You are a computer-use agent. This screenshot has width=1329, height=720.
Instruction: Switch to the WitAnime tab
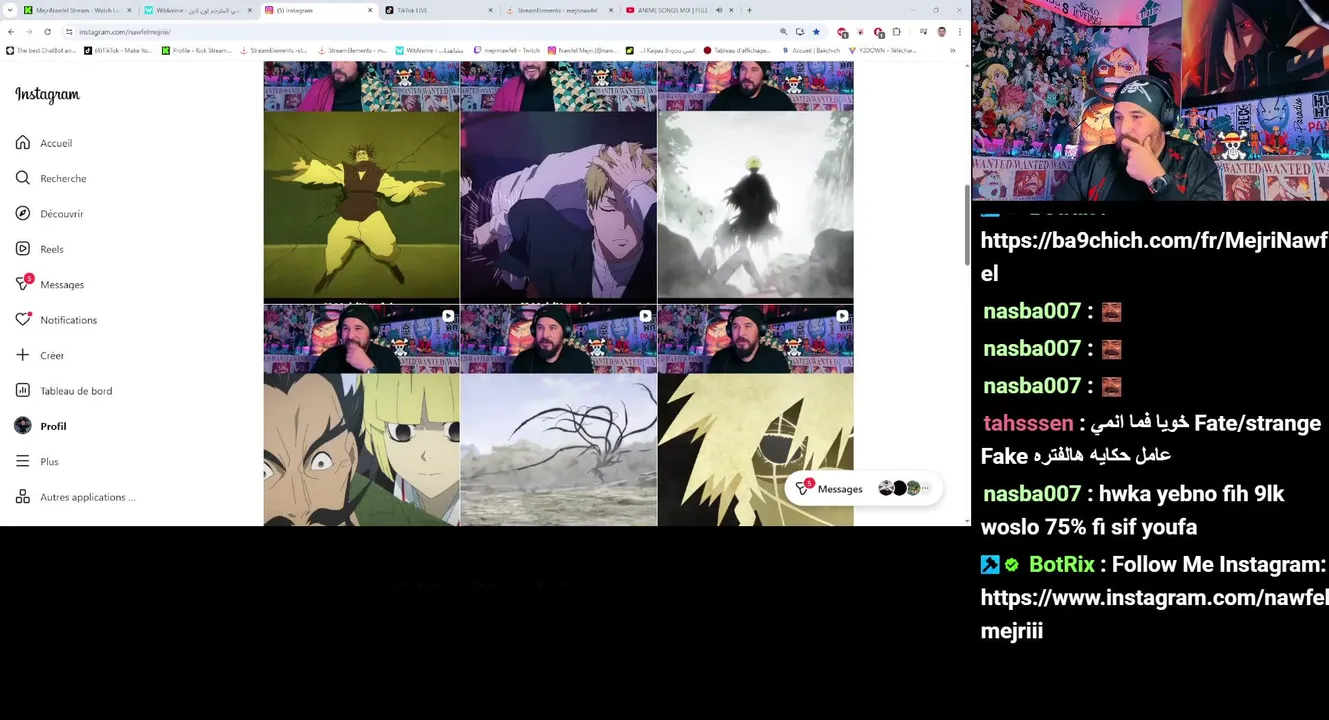tap(198, 10)
